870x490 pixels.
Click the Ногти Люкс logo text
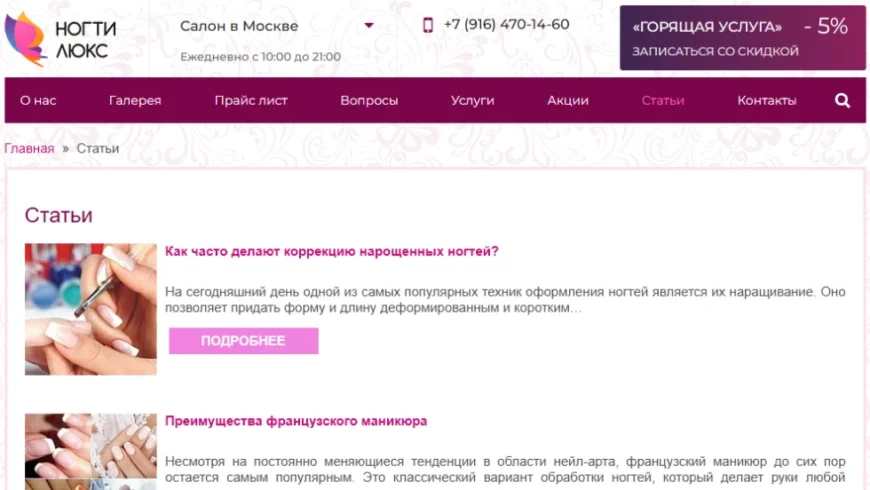(85, 39)
